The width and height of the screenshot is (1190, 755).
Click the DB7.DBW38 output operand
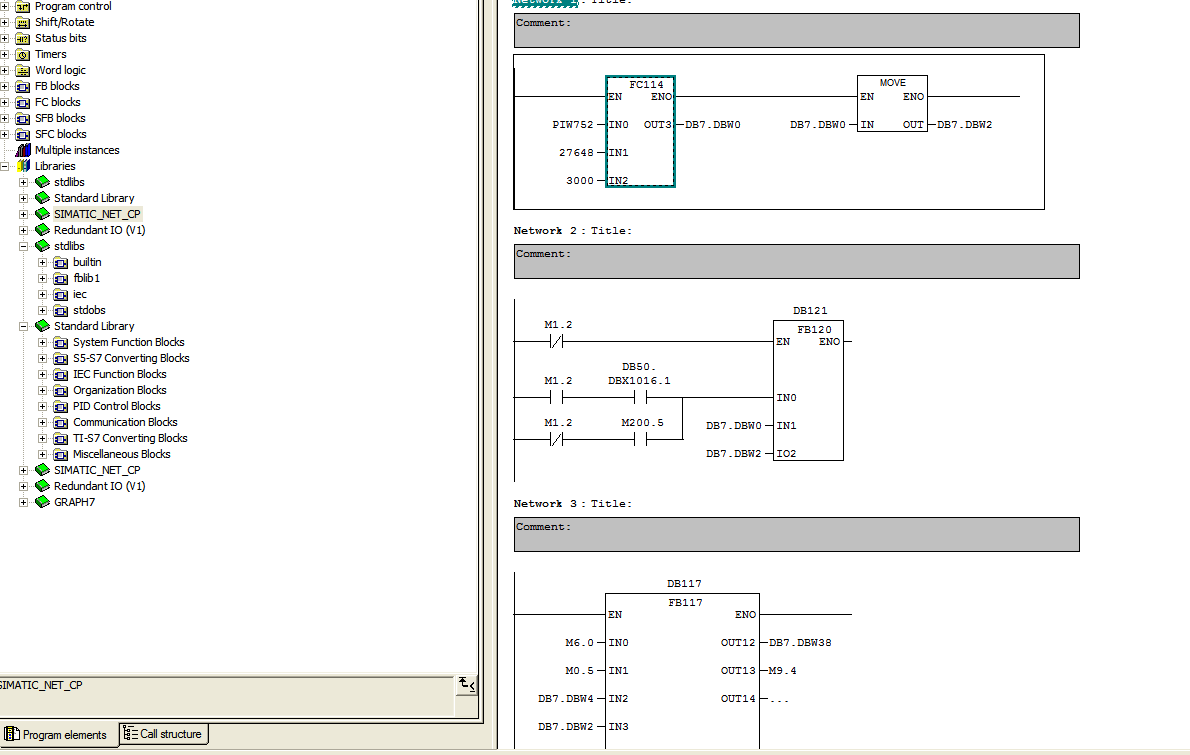click(800, 643)
